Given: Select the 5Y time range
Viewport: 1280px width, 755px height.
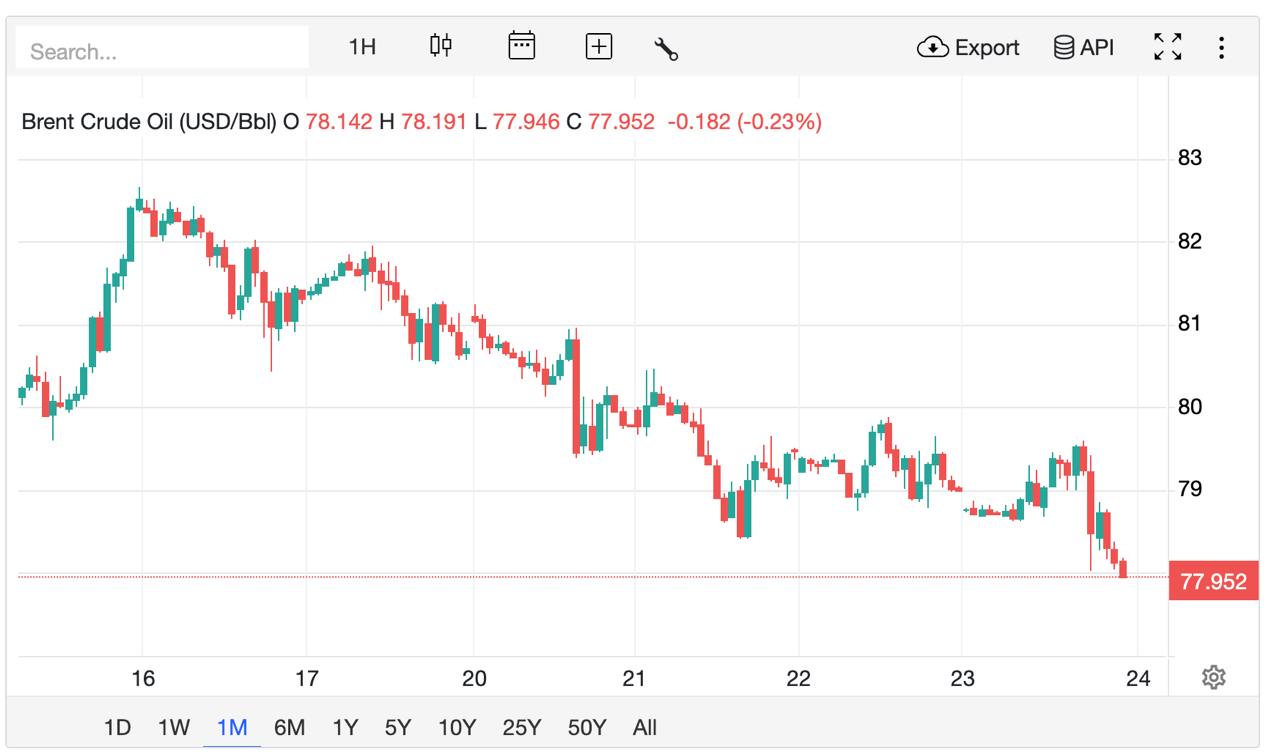Looking at the screenshot, I should (x=398, y=727).
